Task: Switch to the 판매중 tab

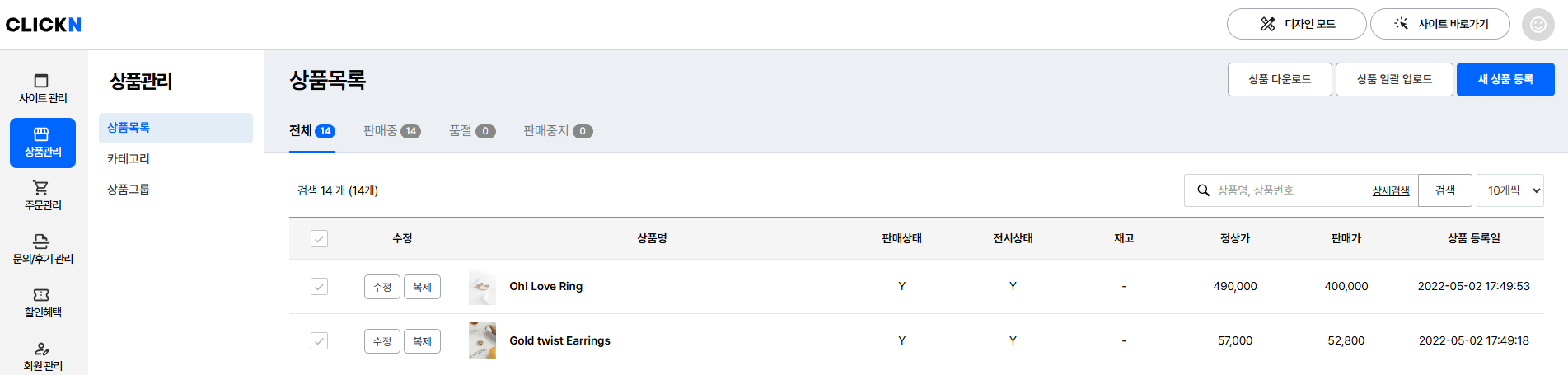Action: [391, 131]
